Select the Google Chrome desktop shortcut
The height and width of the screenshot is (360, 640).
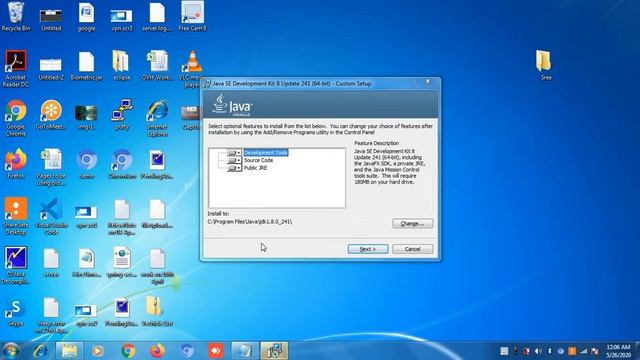[16, 118]
